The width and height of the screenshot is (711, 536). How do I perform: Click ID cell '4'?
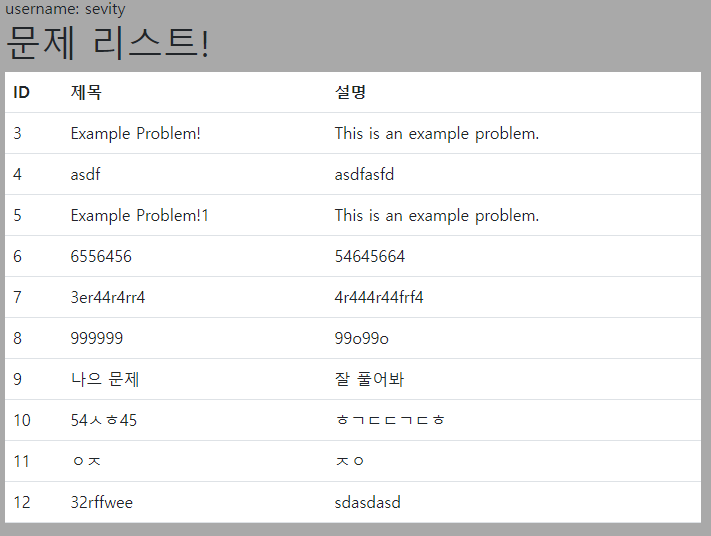tap(17, 174)
